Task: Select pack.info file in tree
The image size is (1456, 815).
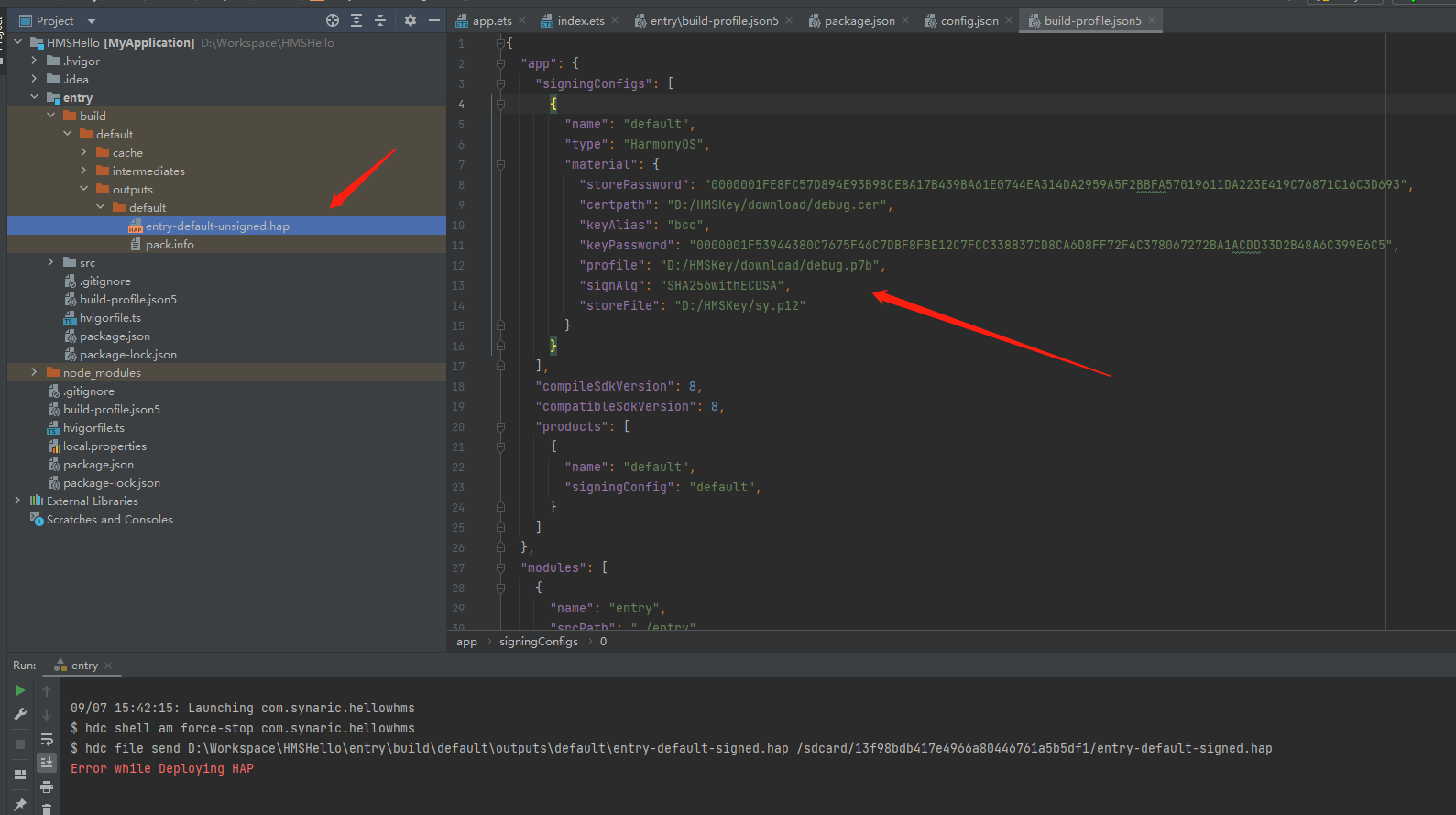Action: coord(170,245)
